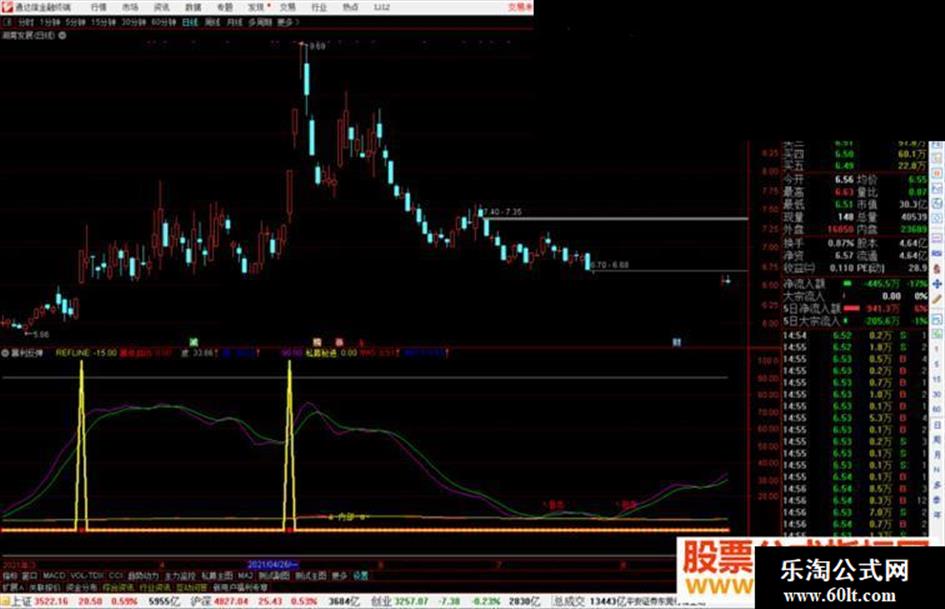
Task: Click the settings icon beside the stock name
Action: point(62,36)
